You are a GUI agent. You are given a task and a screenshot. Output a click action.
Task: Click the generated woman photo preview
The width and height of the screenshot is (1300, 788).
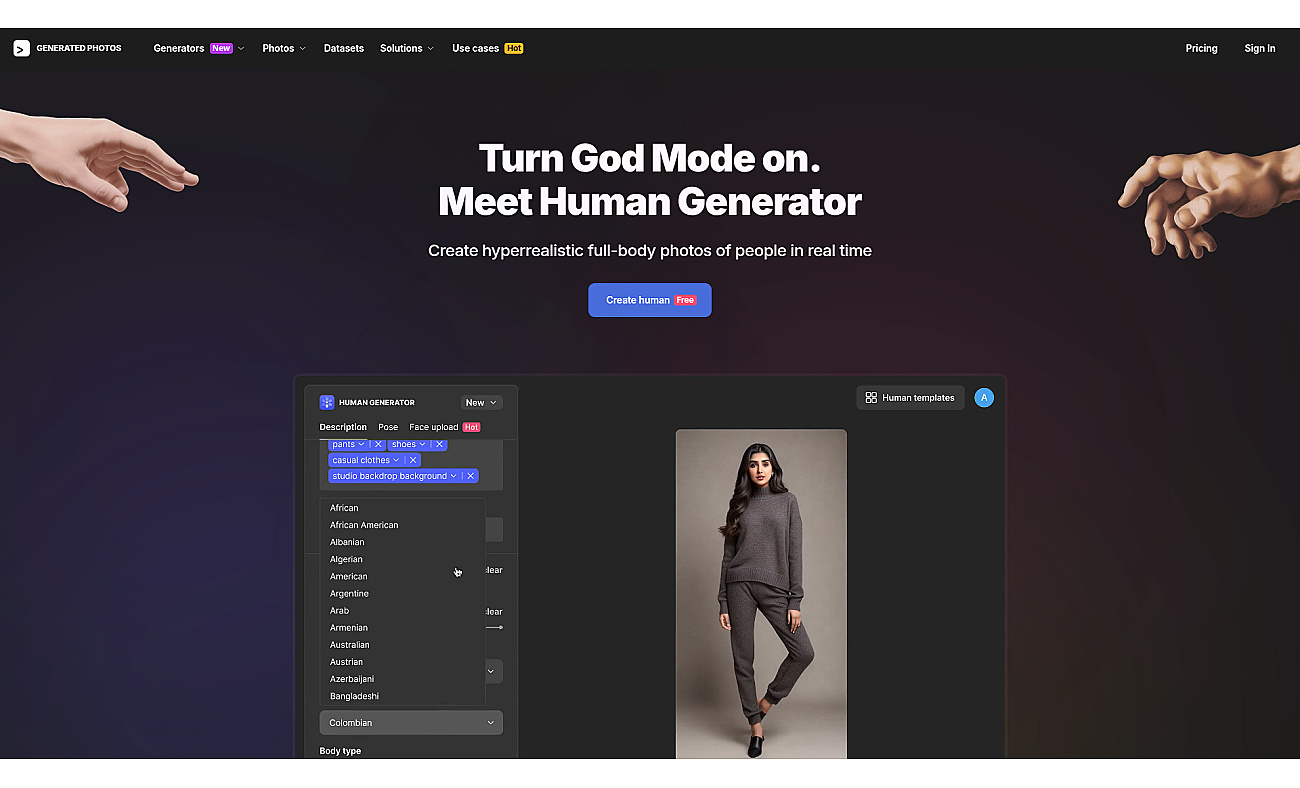761,594
